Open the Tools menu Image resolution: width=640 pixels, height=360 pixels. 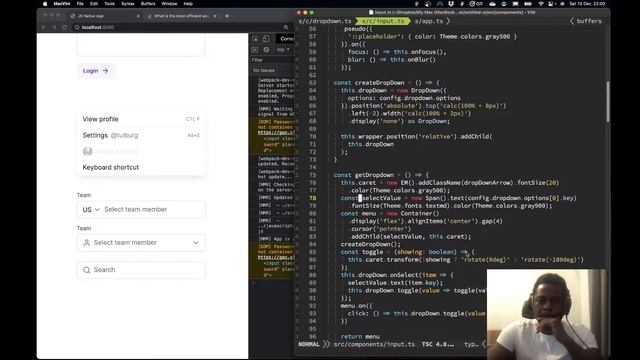109,4
